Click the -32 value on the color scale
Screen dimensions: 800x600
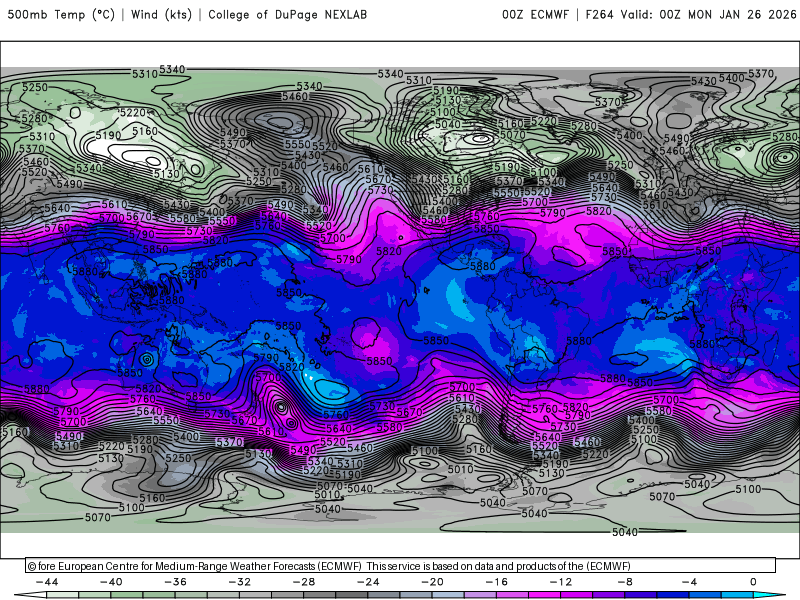pyautogui.click(x=240, y=582)
